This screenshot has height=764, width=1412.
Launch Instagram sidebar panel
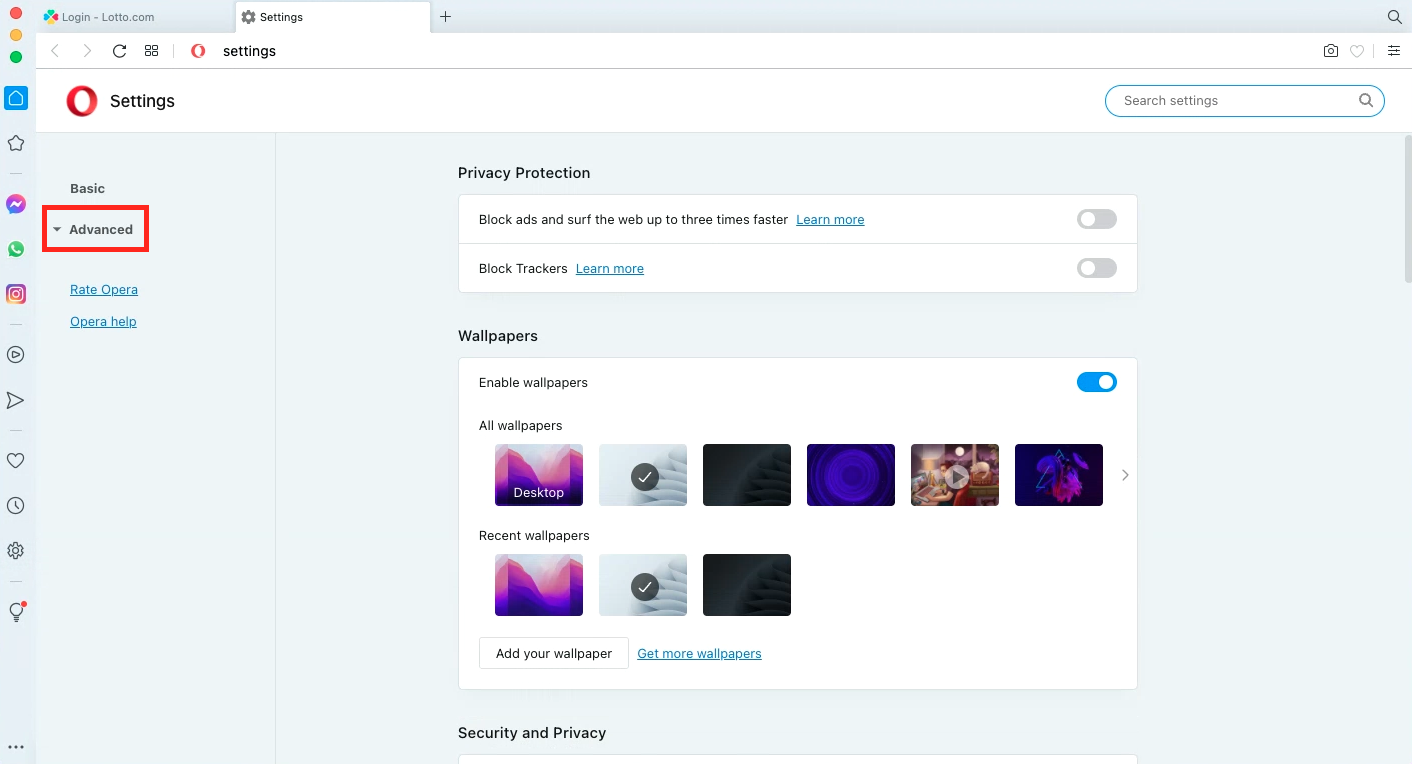pos(16,294)
